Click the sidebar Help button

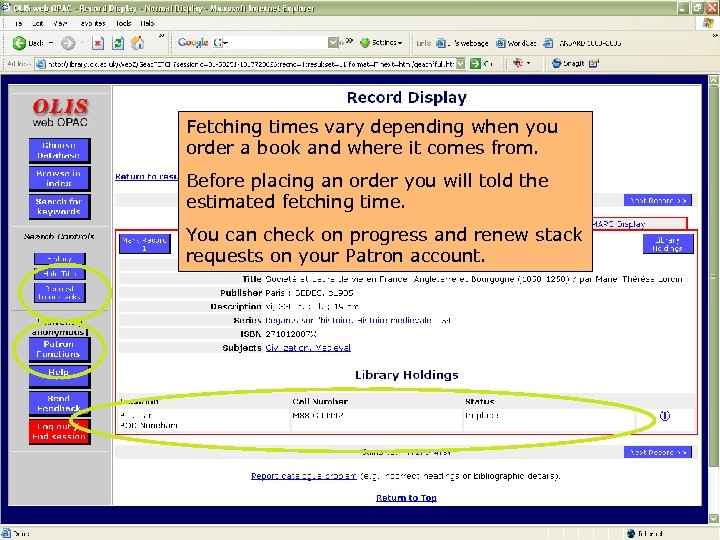click(58, 375)
